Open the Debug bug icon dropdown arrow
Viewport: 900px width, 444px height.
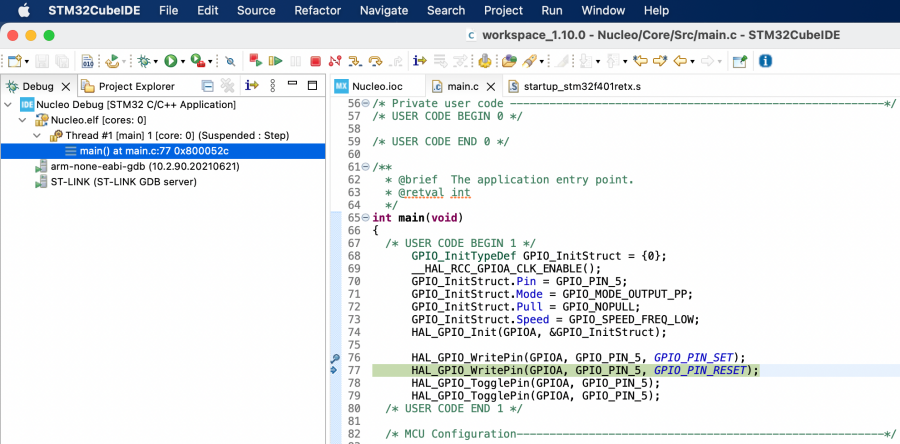[x=156, y=61]
